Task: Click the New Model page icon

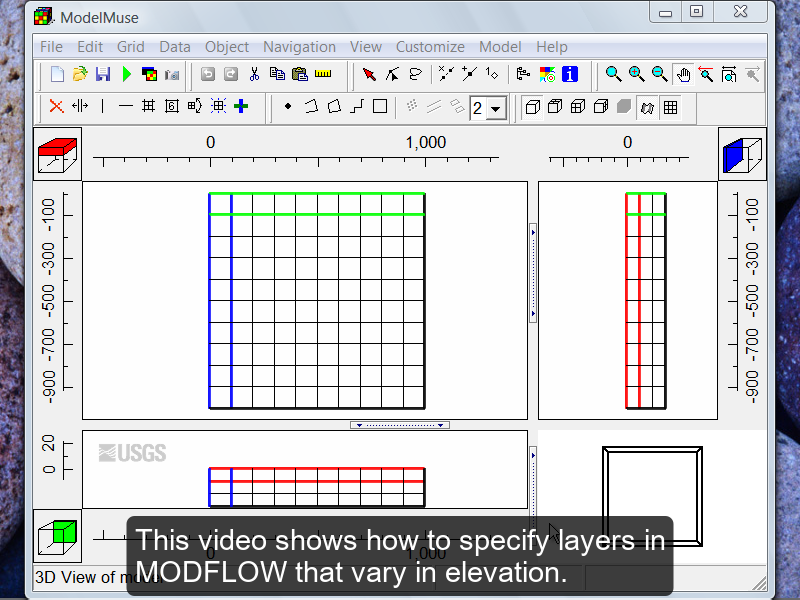Action: (57, 74)
